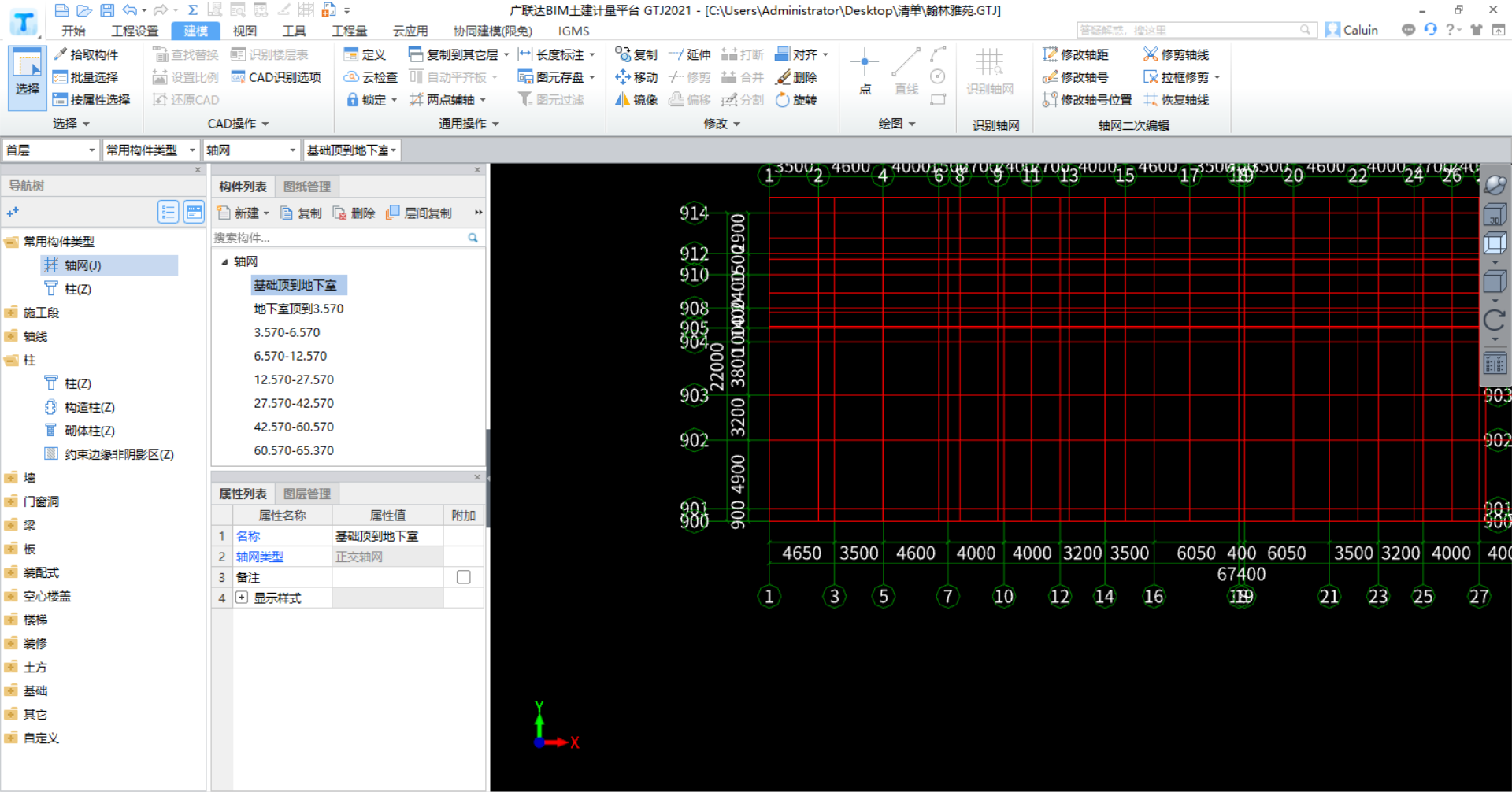Screen dimensions: 1512x792
Task: Click the 名称 property link
Action: [x=248, y=536]
